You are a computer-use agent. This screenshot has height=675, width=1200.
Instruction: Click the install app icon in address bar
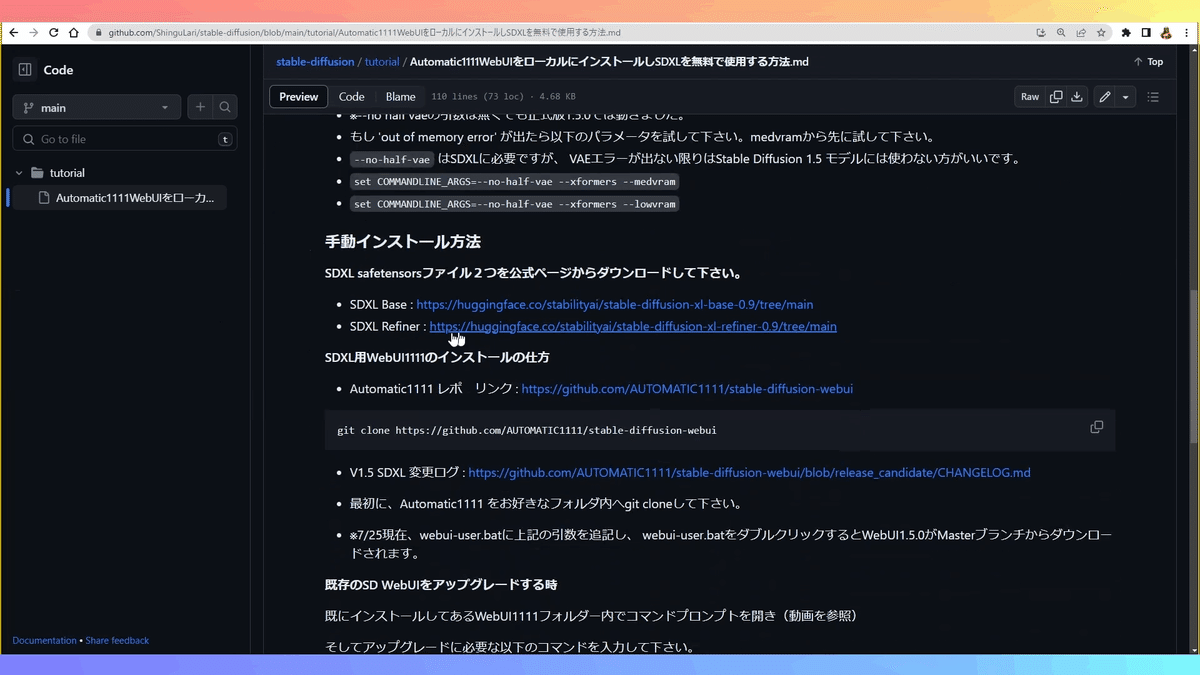click(1040, 32)
